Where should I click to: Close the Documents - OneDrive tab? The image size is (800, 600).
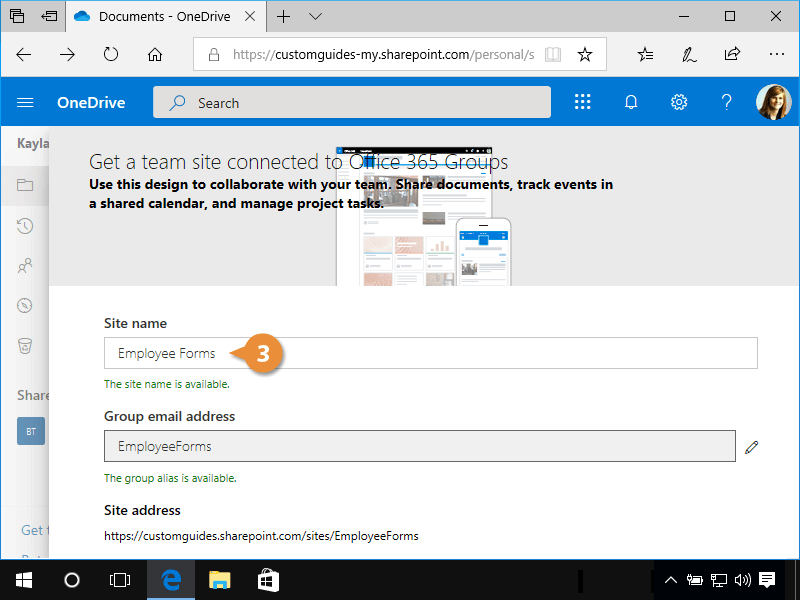250,16
